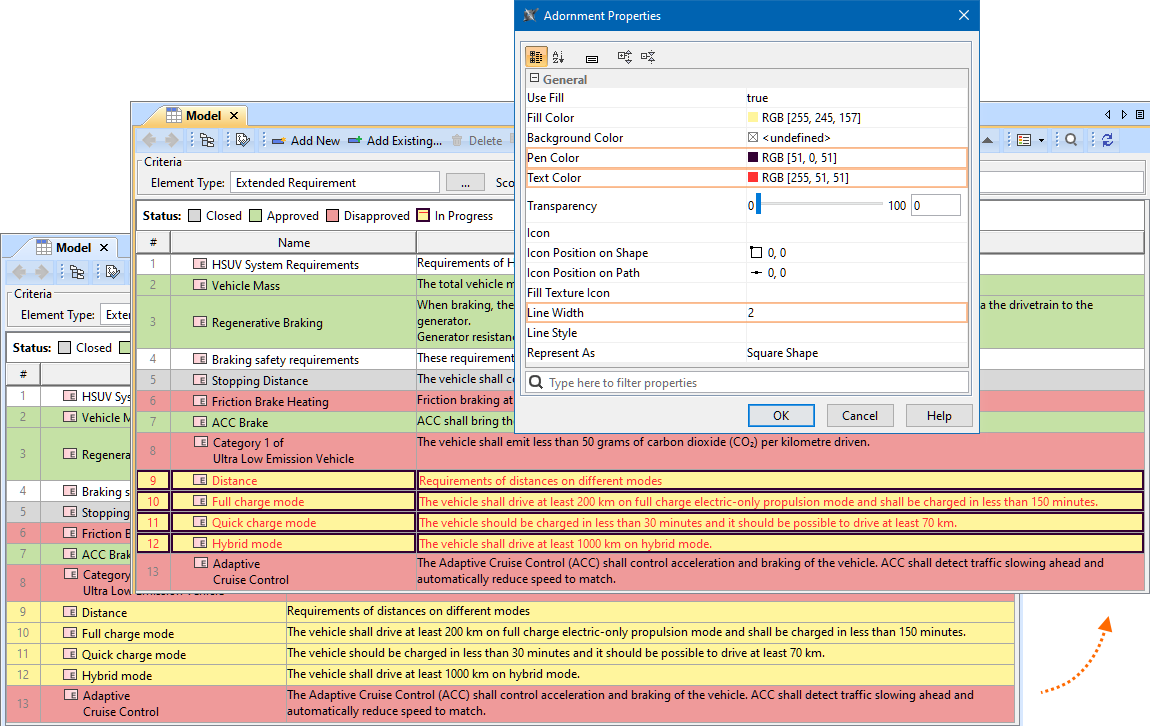The height and width of the screenshot is (726, 1150).
Task: Collapse the General property group
Action: pyautogui.click(x=535, y=79)
